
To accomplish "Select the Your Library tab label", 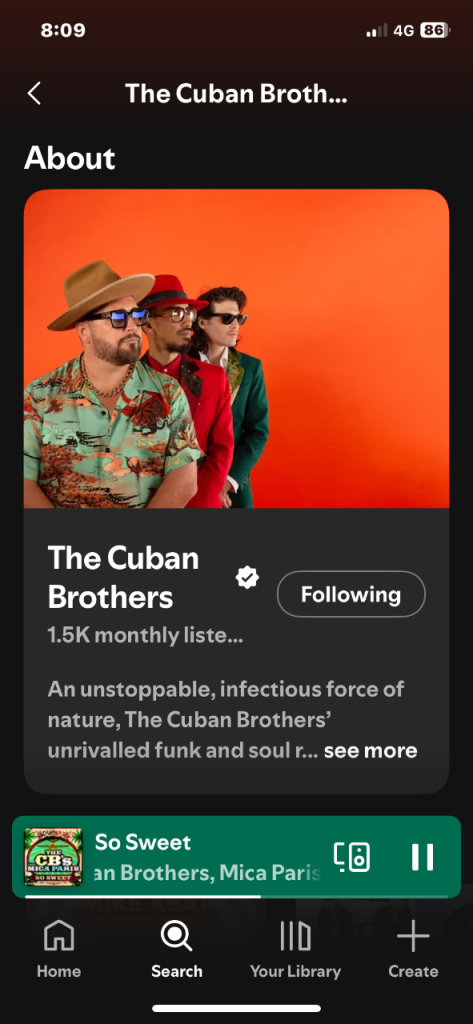I will pyautogui.click(x=295, y=971).
